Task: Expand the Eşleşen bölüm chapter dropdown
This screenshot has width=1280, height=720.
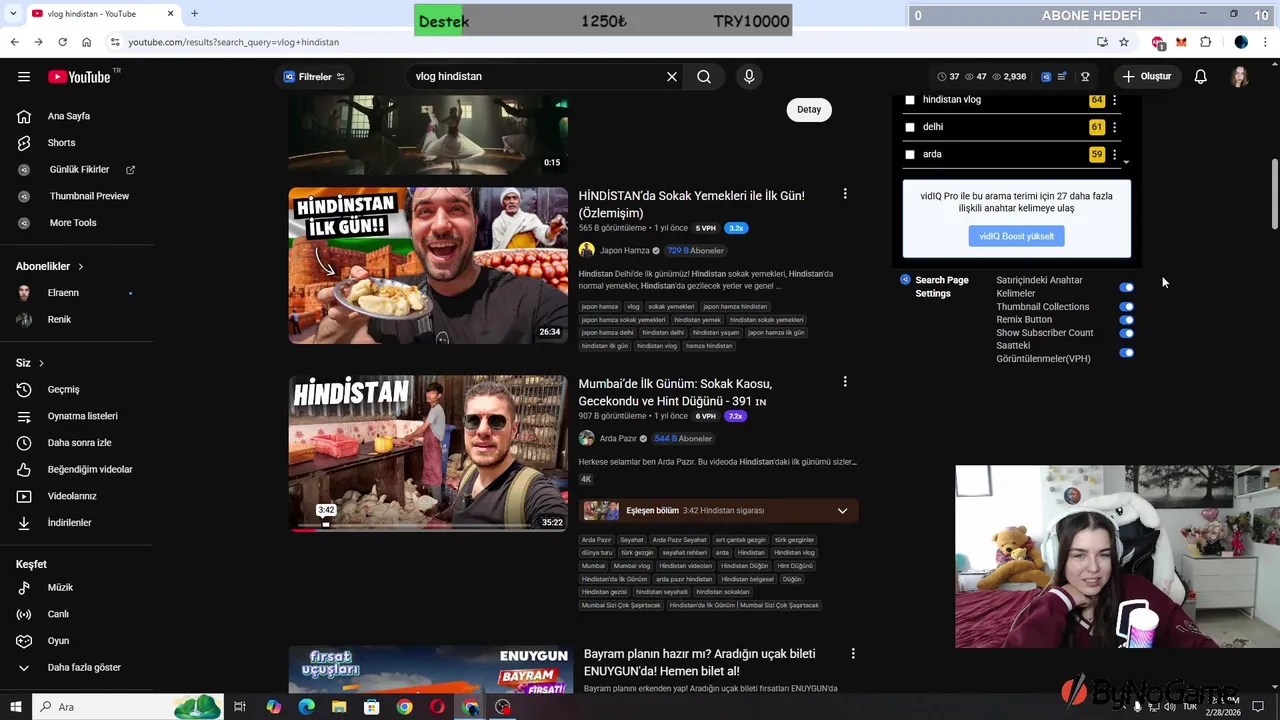Action: pos(842,511)
